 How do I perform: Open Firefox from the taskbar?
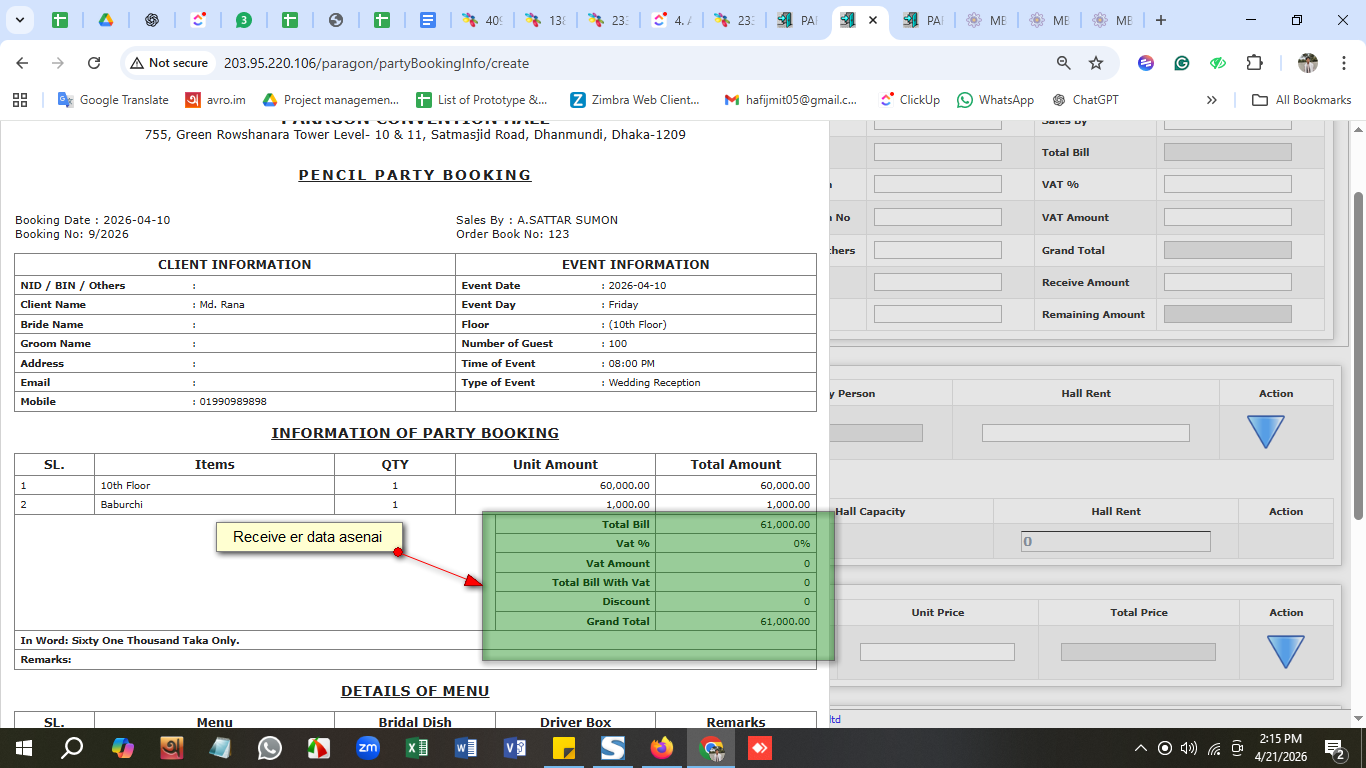tap(662, 748)
